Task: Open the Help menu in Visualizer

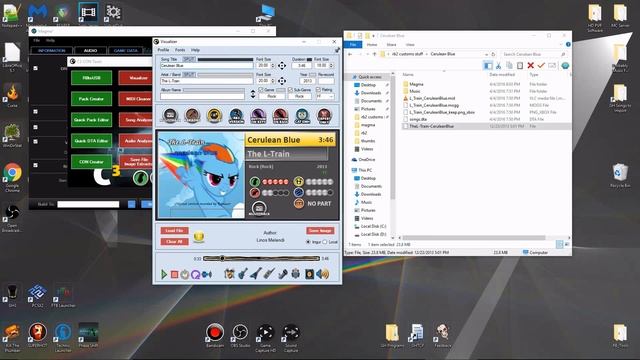Action: (196, 50)
